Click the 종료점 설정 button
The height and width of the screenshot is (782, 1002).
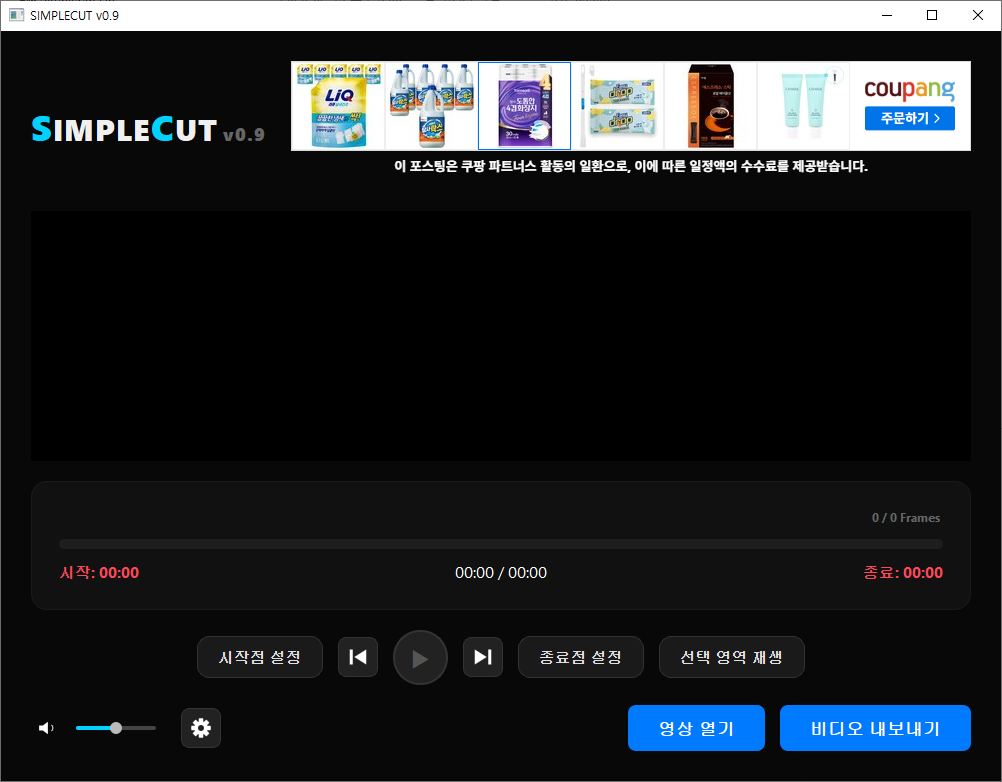click(x=580, y=657)
